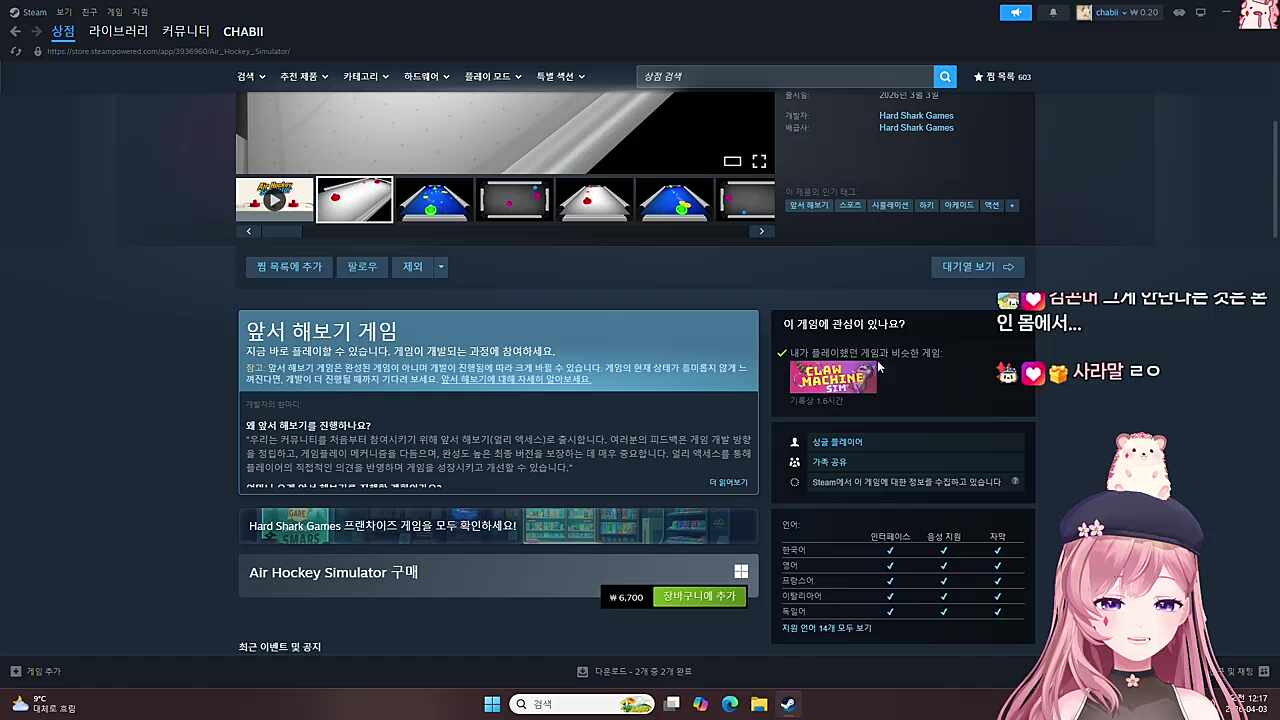
Task: Expand the 하드웨어 dropdown
Action: point(427,76)
